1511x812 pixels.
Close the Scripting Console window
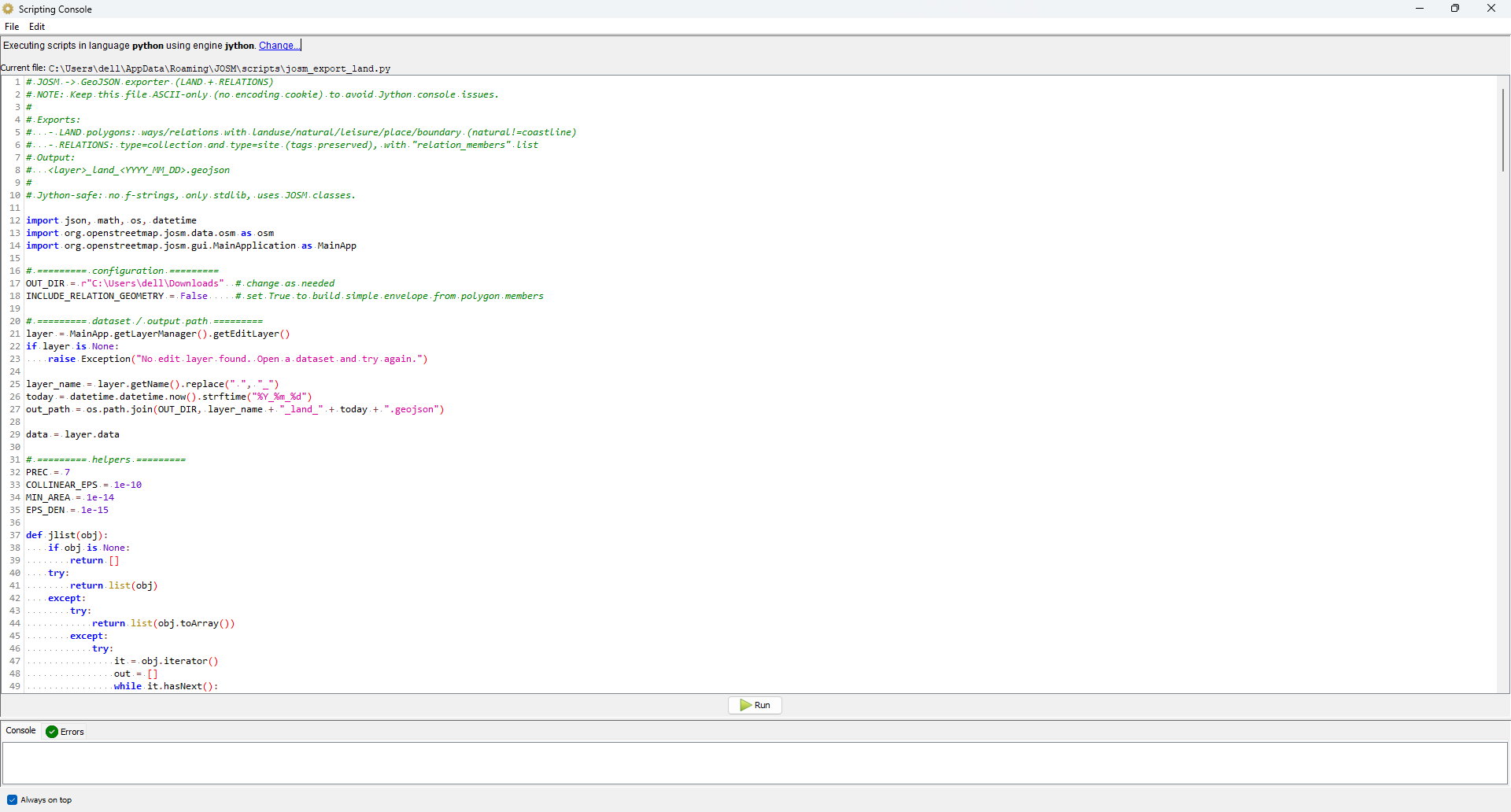(1491, 9)
